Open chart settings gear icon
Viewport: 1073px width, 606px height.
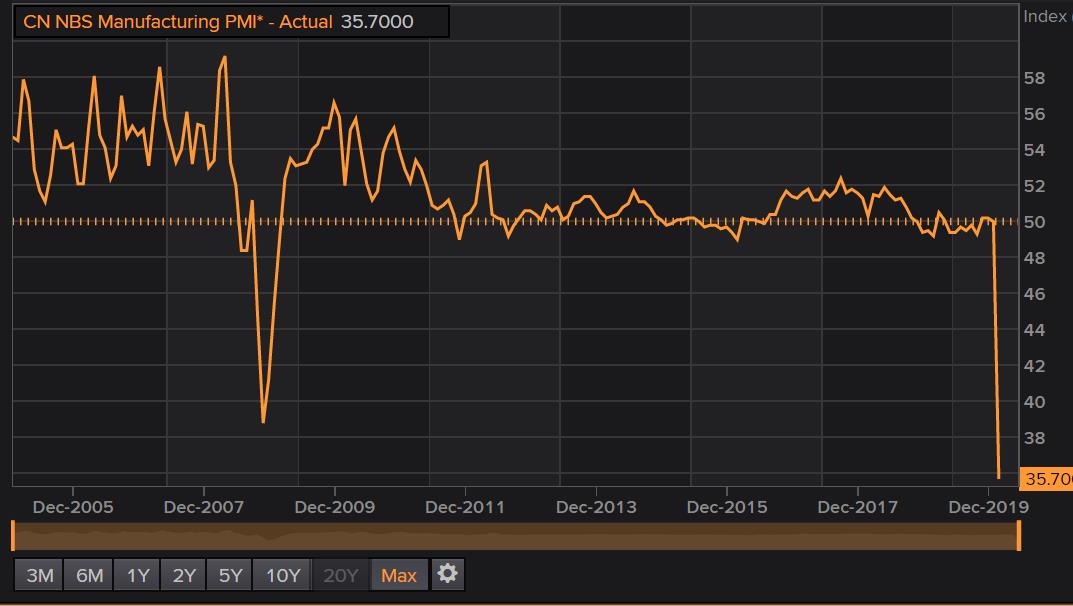pos(447,574)
